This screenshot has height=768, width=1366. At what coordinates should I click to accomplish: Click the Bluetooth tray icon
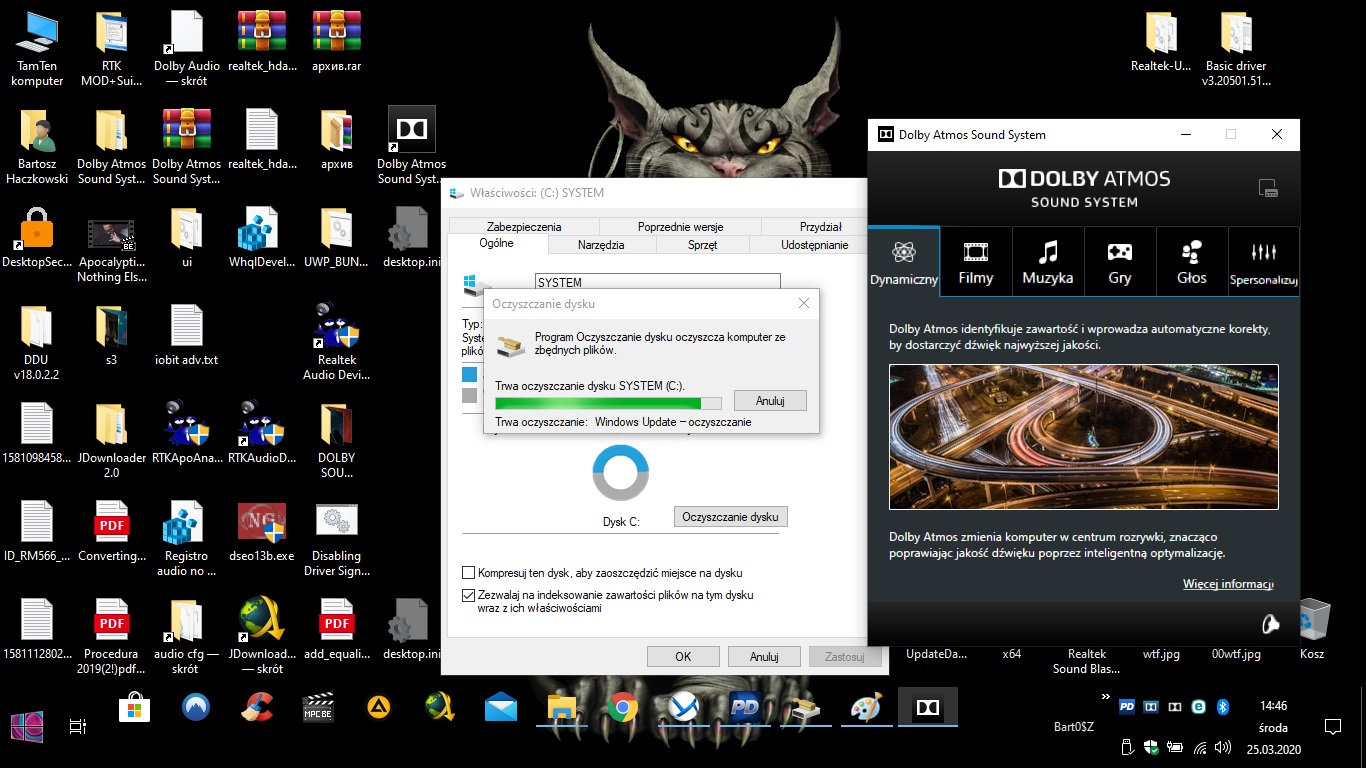(x=1222, y=707)
